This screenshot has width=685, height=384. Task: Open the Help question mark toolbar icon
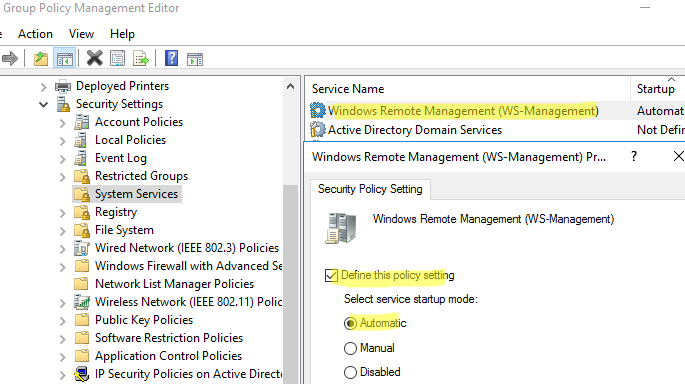click(x=171, y=58)
